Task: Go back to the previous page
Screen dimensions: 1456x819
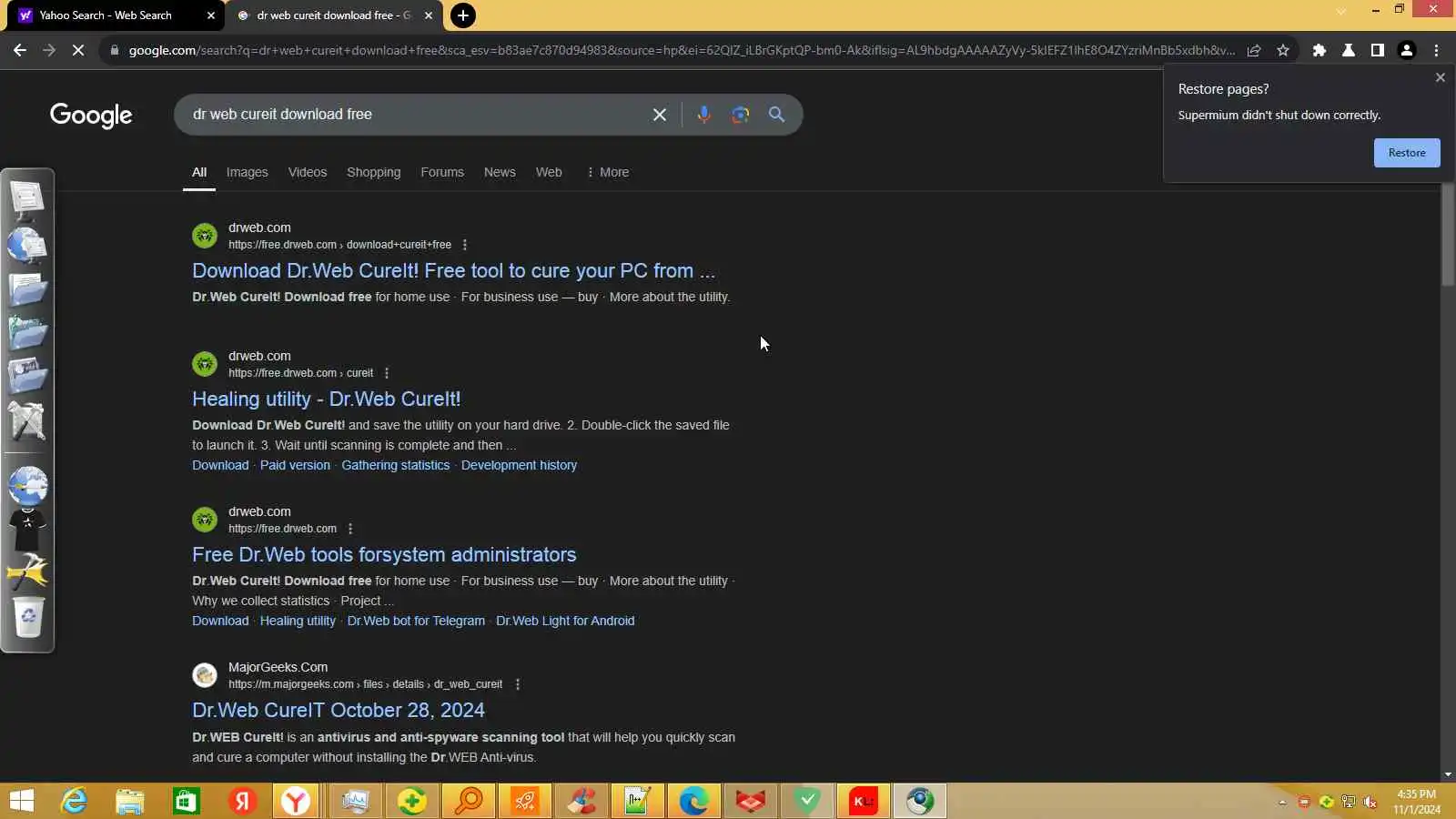Action: coord(20,50)
